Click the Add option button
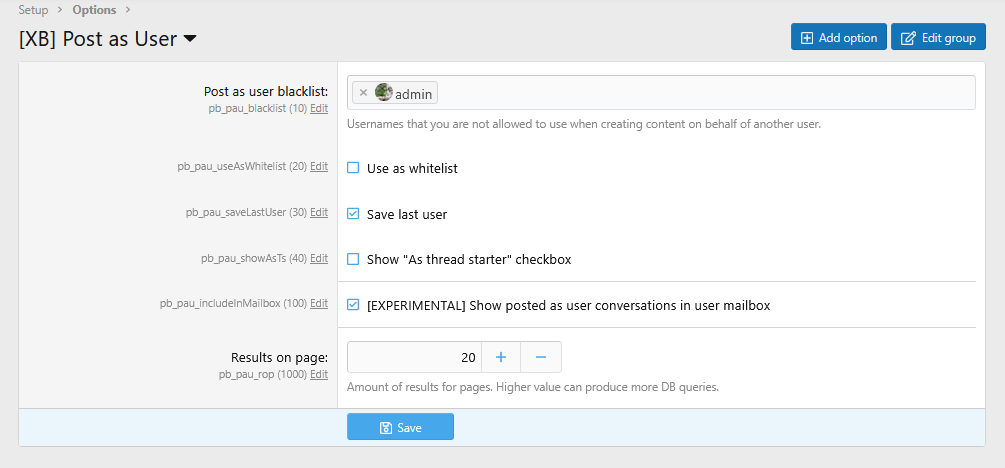This screenshot has width=1005, height=468. pos(838,38)
